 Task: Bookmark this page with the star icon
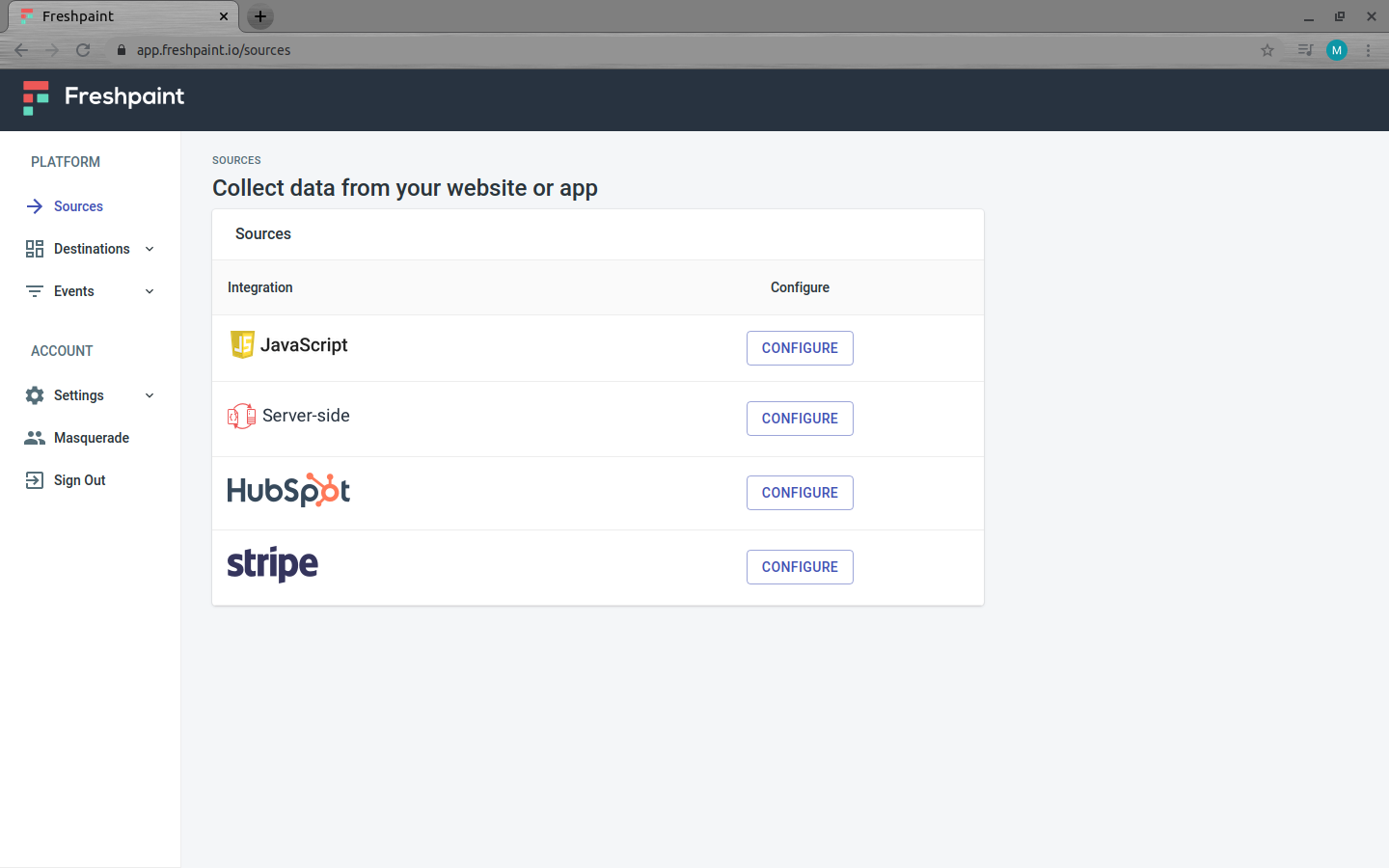(x=1267, y=50)
